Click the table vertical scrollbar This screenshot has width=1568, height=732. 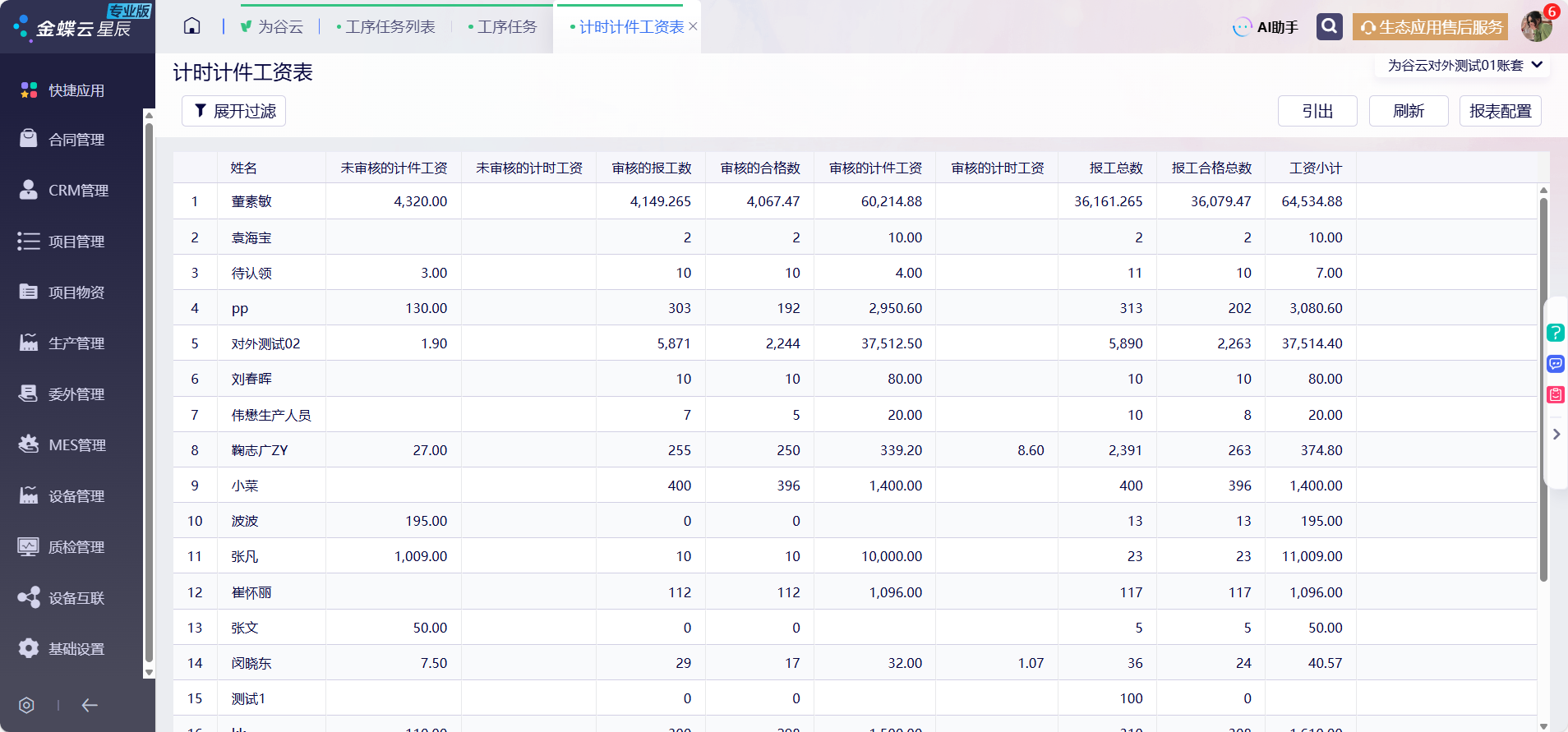[1543, 390]
